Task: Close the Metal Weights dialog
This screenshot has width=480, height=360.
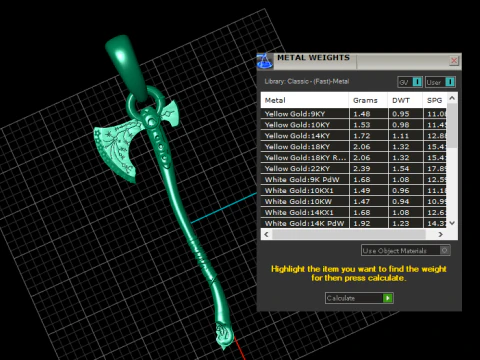Action: coord(454,60)
